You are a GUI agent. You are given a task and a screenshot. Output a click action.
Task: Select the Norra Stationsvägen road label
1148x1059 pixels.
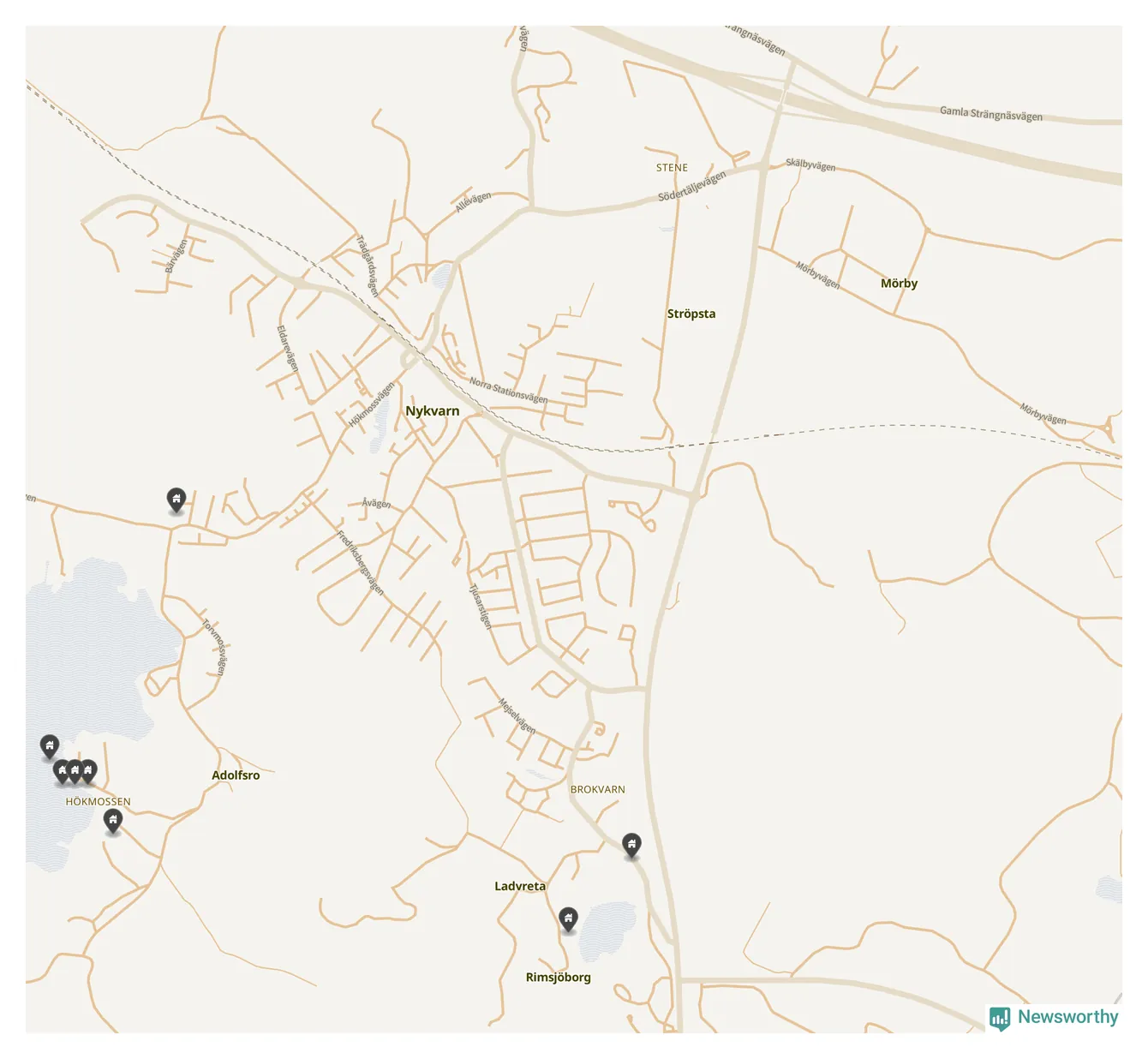click(x=508, y=391)
